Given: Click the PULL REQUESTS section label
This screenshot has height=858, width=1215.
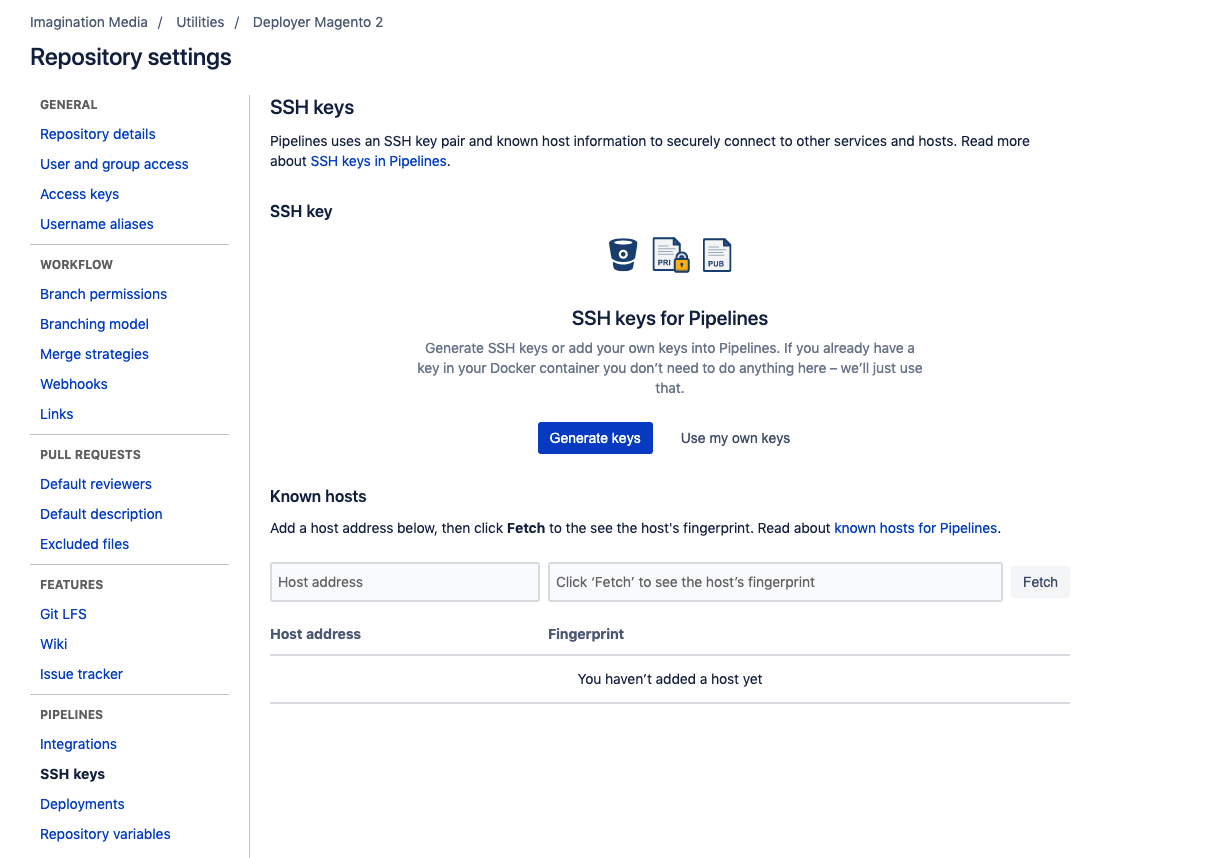Looking at the screenshot, I should pos(90,455).
